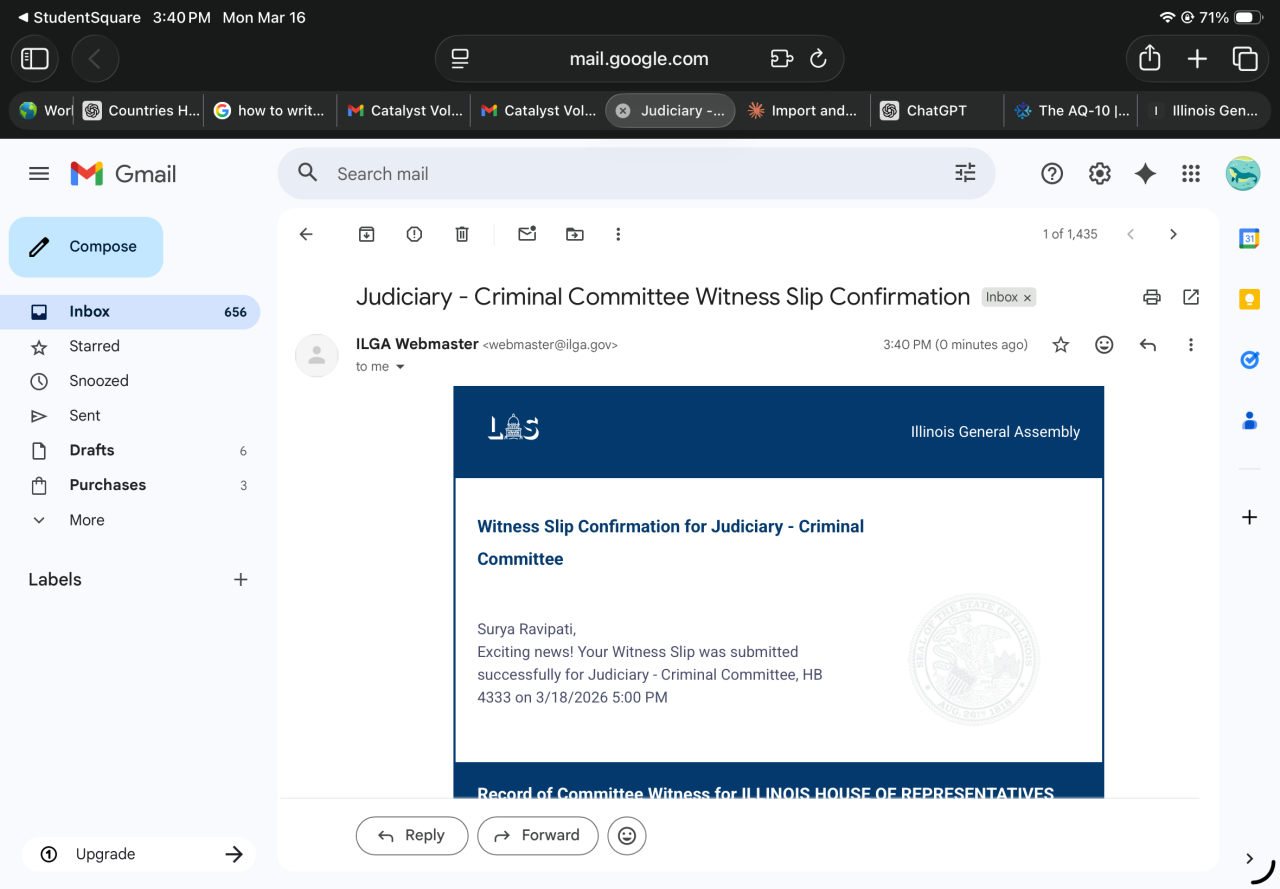Switch to the ChatGPT browser tab
Image resolution: width=1280 pixels, height=889 pixels.
(x=936, y=111)
